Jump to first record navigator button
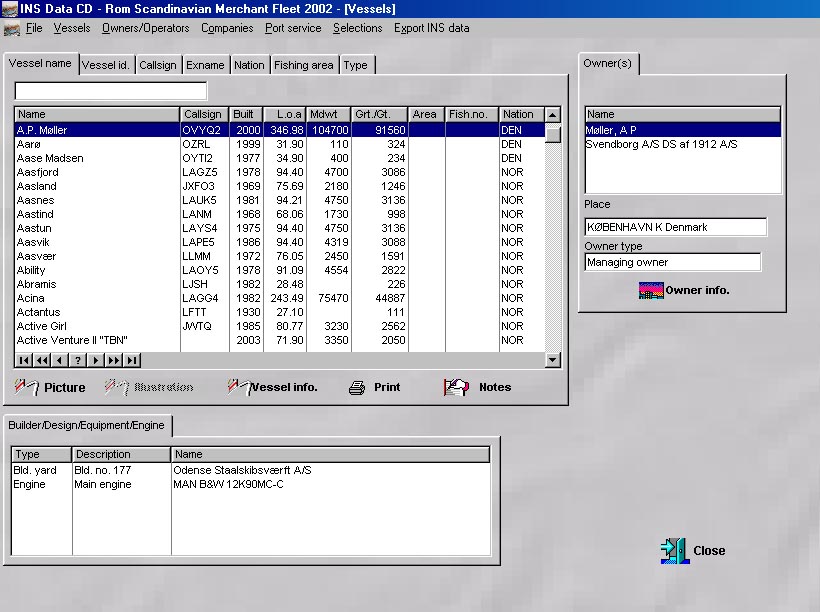The width and height of the screenshot is (820, 612). click(24, 360)
